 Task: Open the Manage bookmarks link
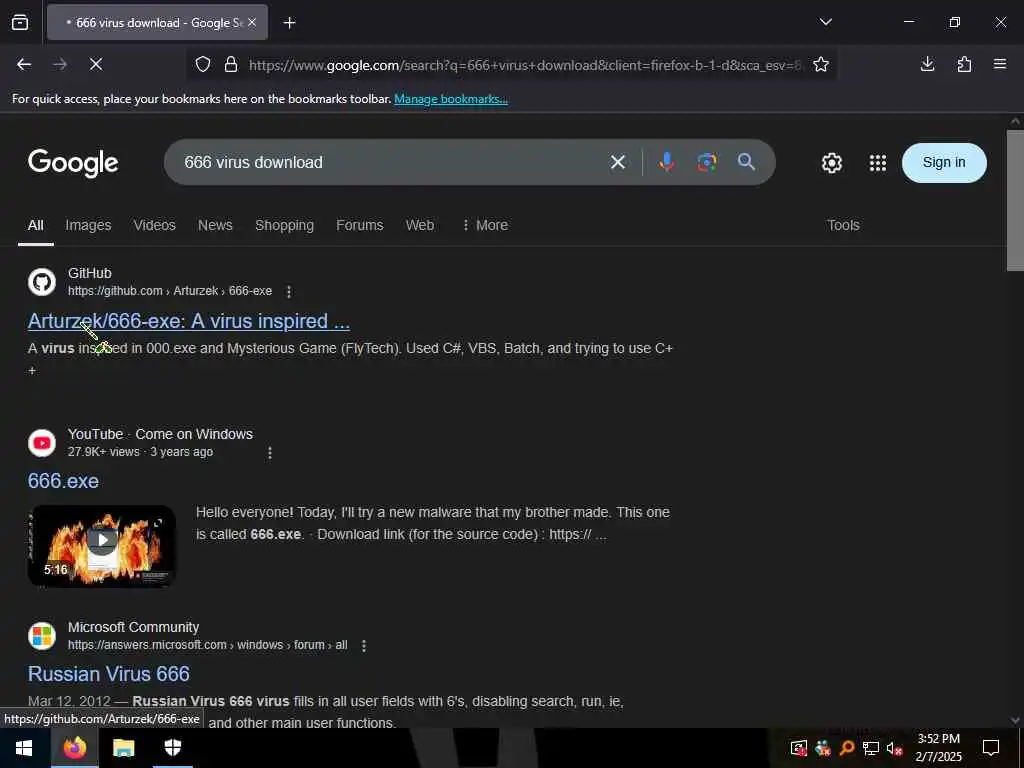pos(451,99)
